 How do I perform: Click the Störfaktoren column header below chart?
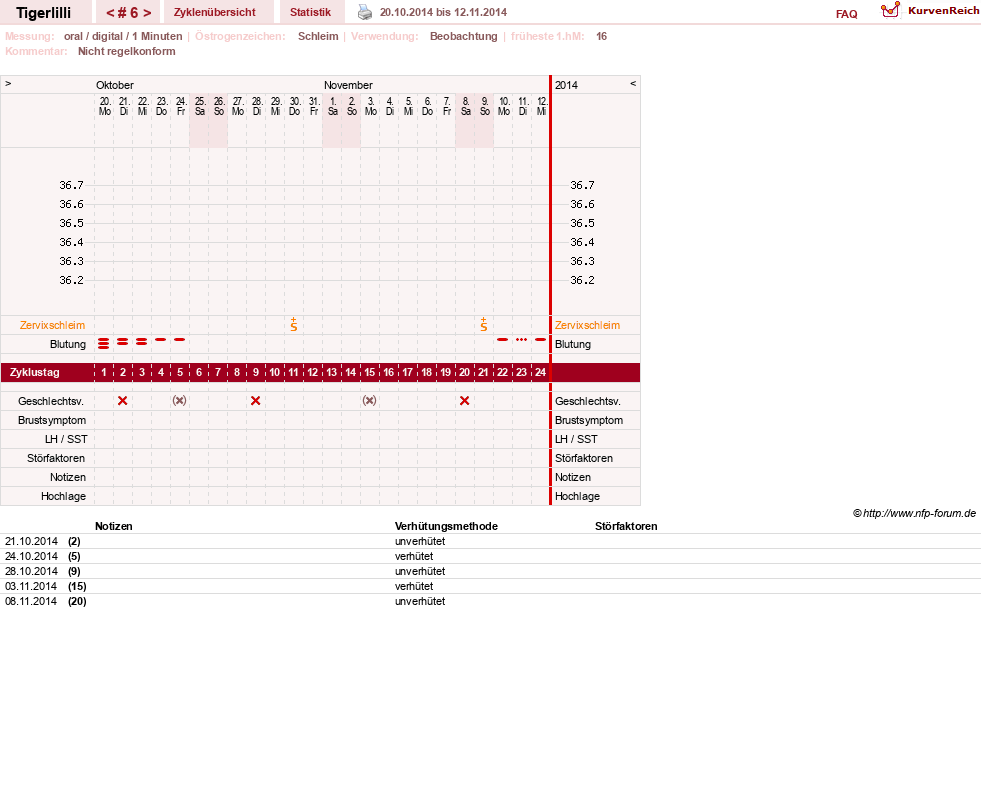point(626,526)
